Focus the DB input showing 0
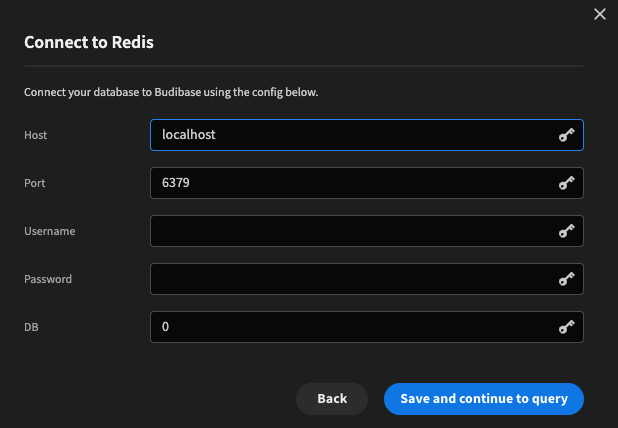 [350, 327]
